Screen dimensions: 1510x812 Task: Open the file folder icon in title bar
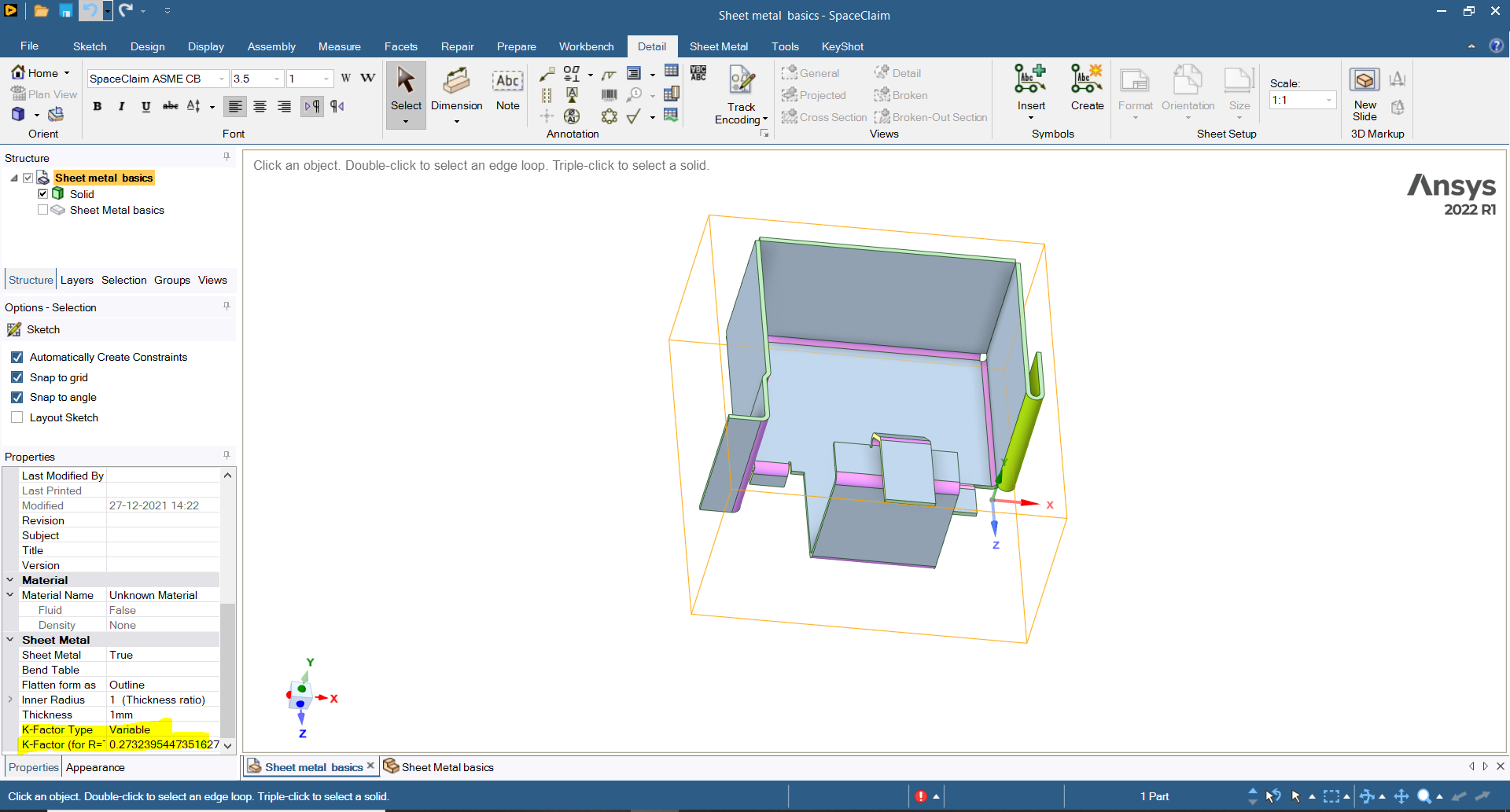[x=42, y=11]
